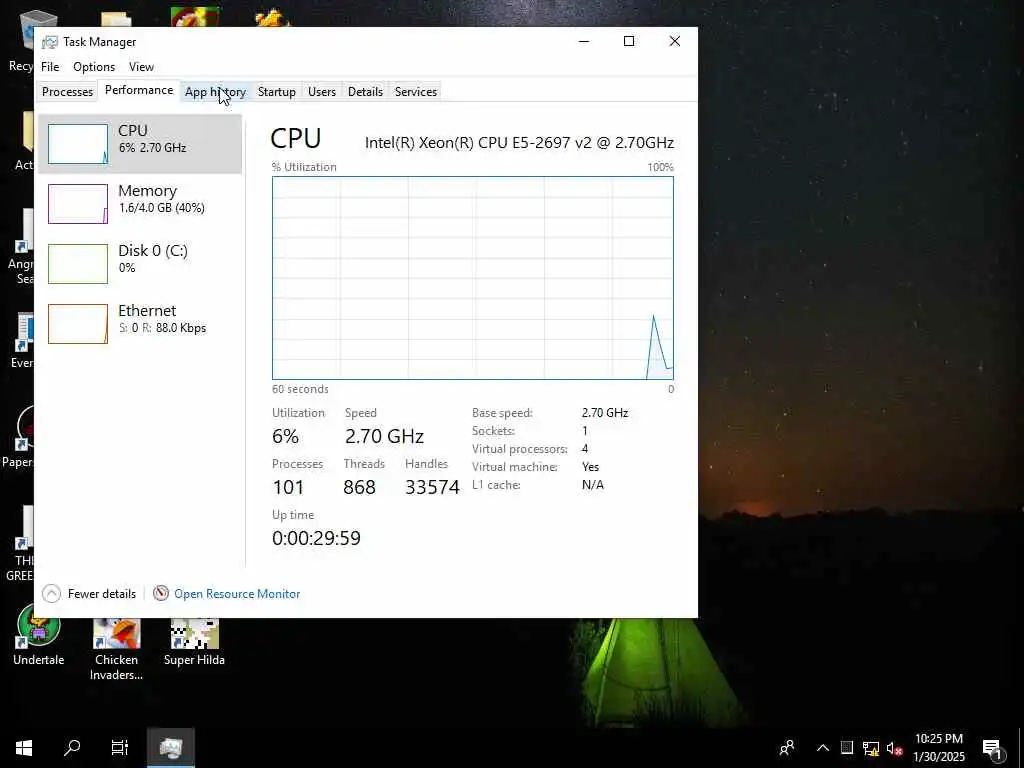Show hidden system tray icons
The image size is (1024, 768).
(x=823, y=748)
